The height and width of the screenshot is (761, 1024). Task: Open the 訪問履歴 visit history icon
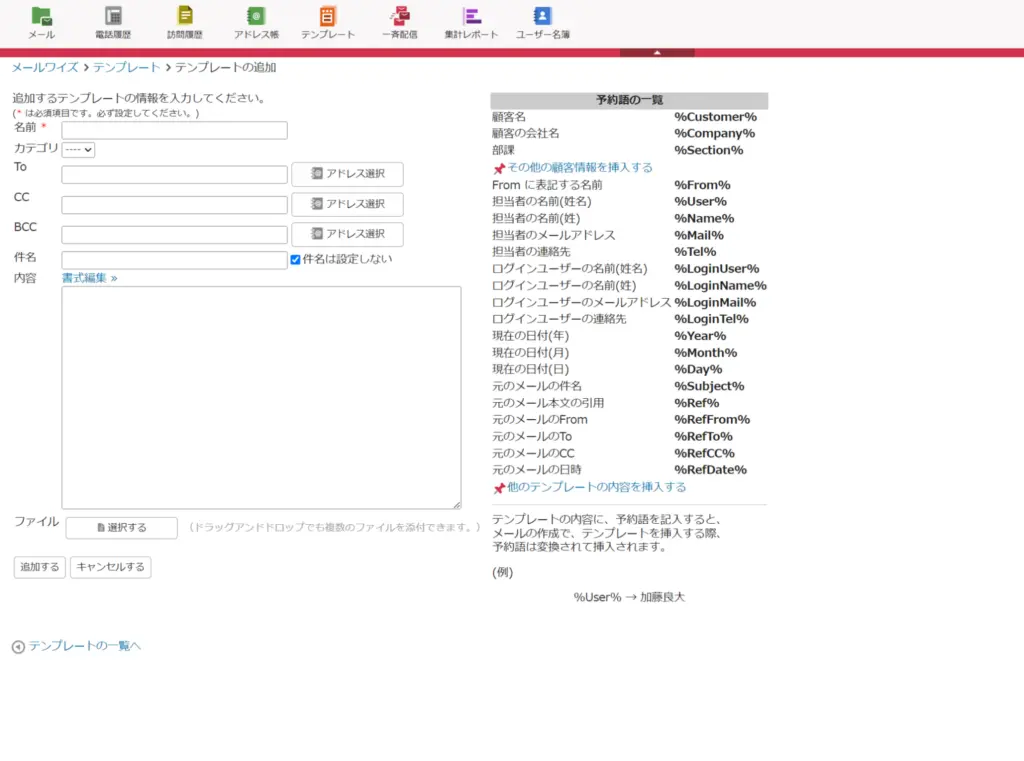(x=184, y=17)
